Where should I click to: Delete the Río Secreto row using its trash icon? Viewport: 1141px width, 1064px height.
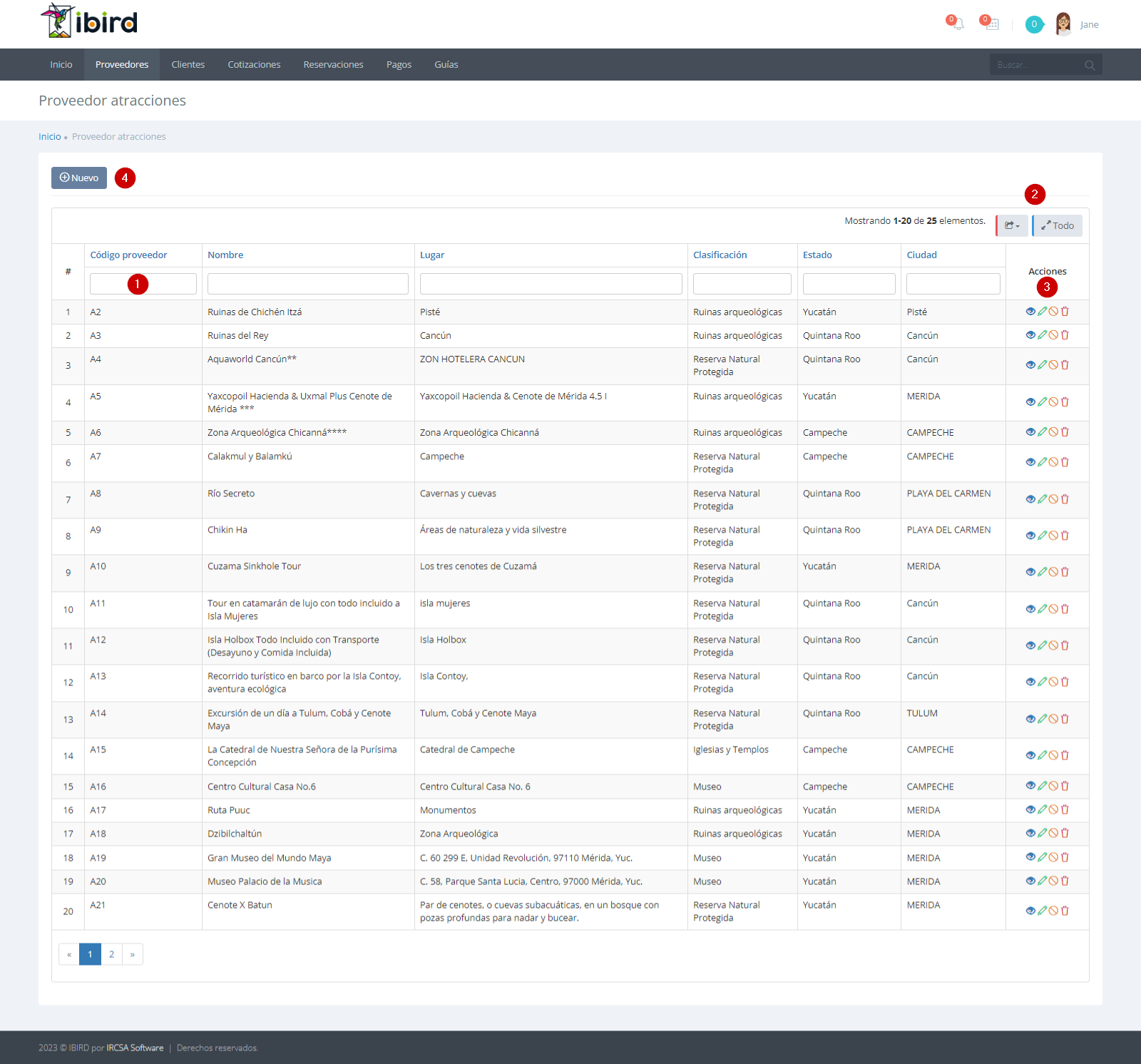pyautogui.click(x=1065, y=499)
